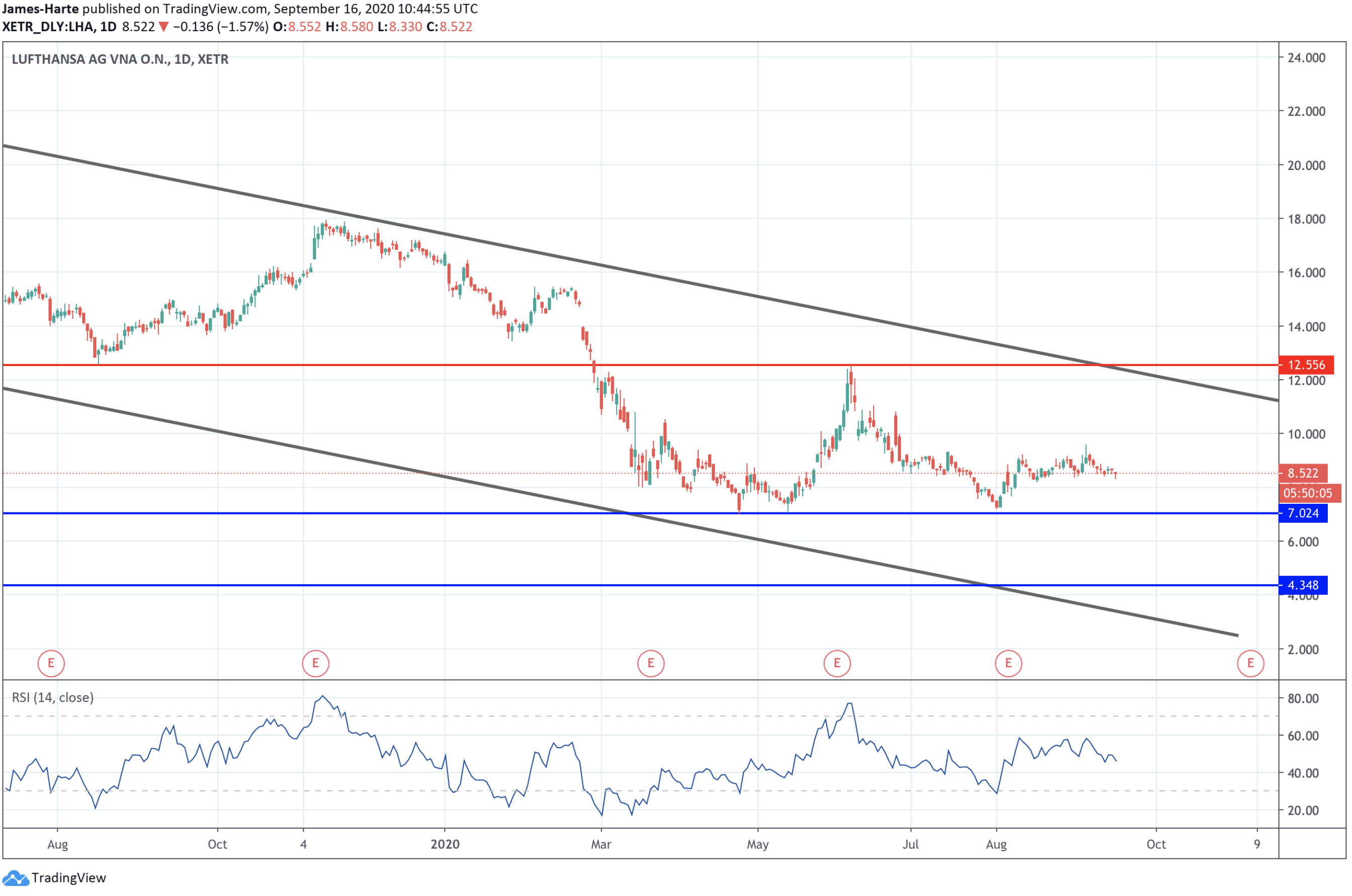
Task: Click the earnings 'E' marker after March
Action: [x=651, y=664]
